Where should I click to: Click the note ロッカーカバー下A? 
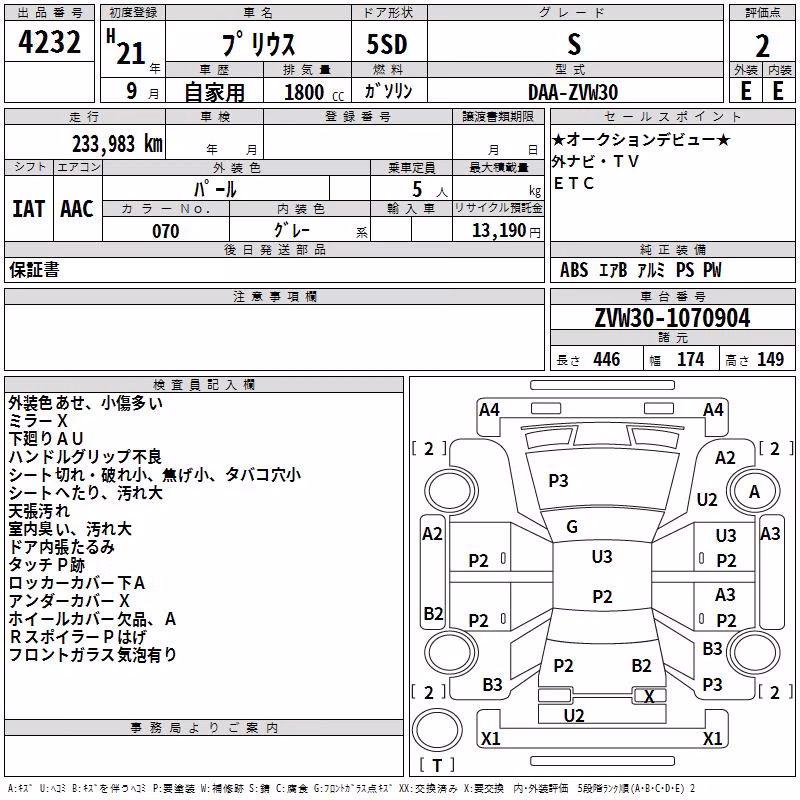click(x=77, y=583)
